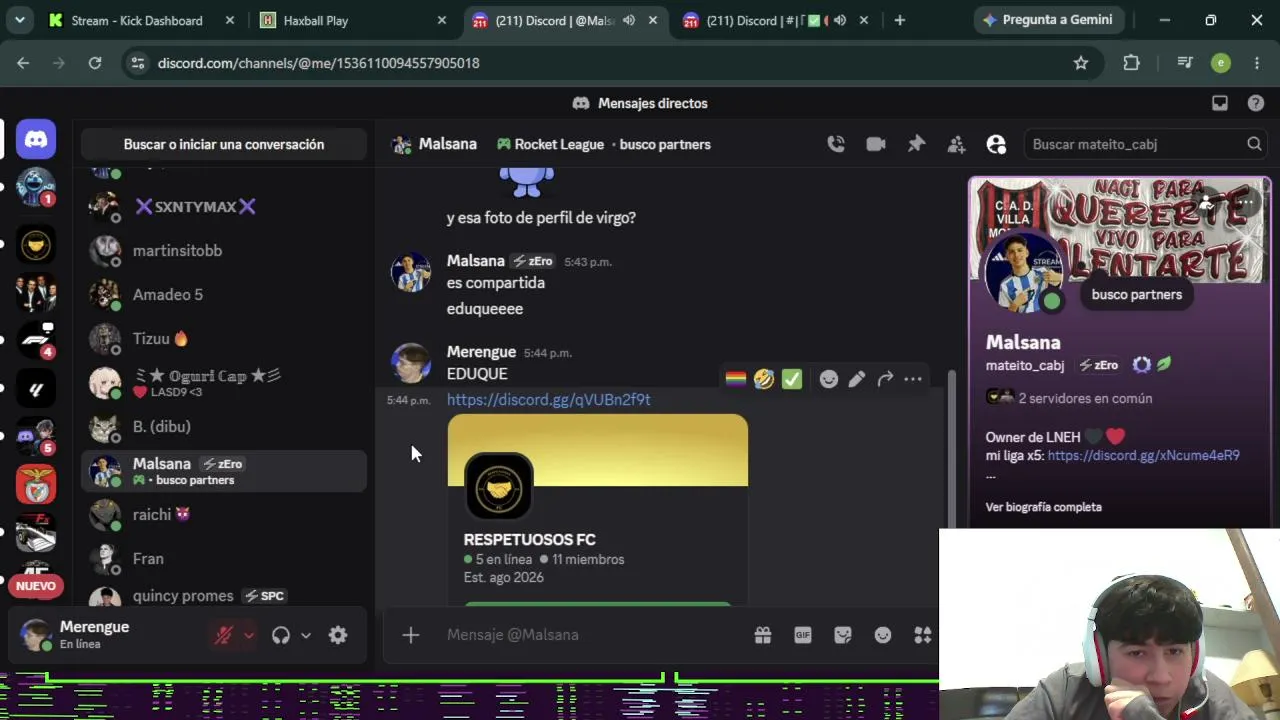Show pinned messages in chat header
This screenshot has height=720, width=1280.
pyautogui.click(x=916, y=144)
